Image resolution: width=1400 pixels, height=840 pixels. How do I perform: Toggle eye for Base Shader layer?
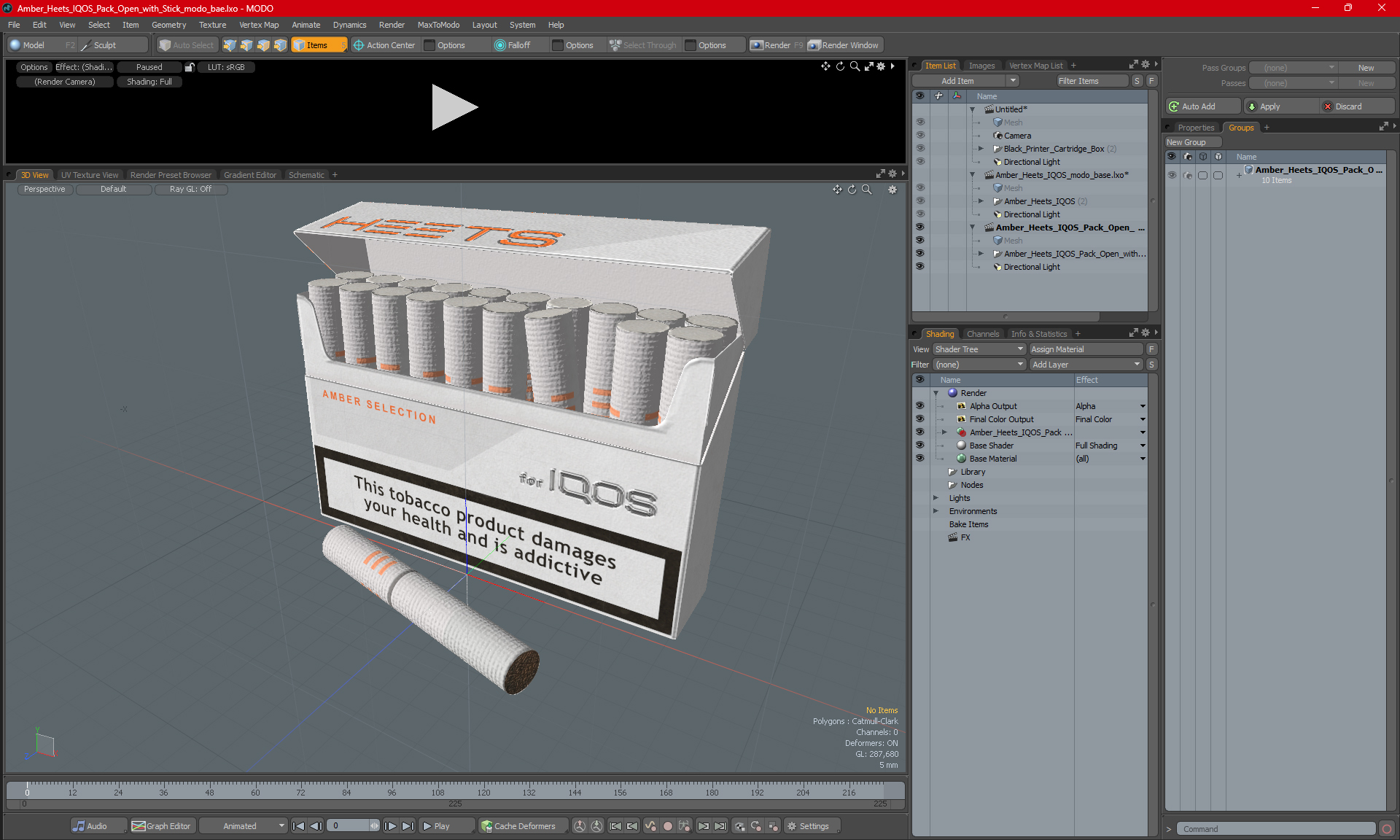pos(919,446)
